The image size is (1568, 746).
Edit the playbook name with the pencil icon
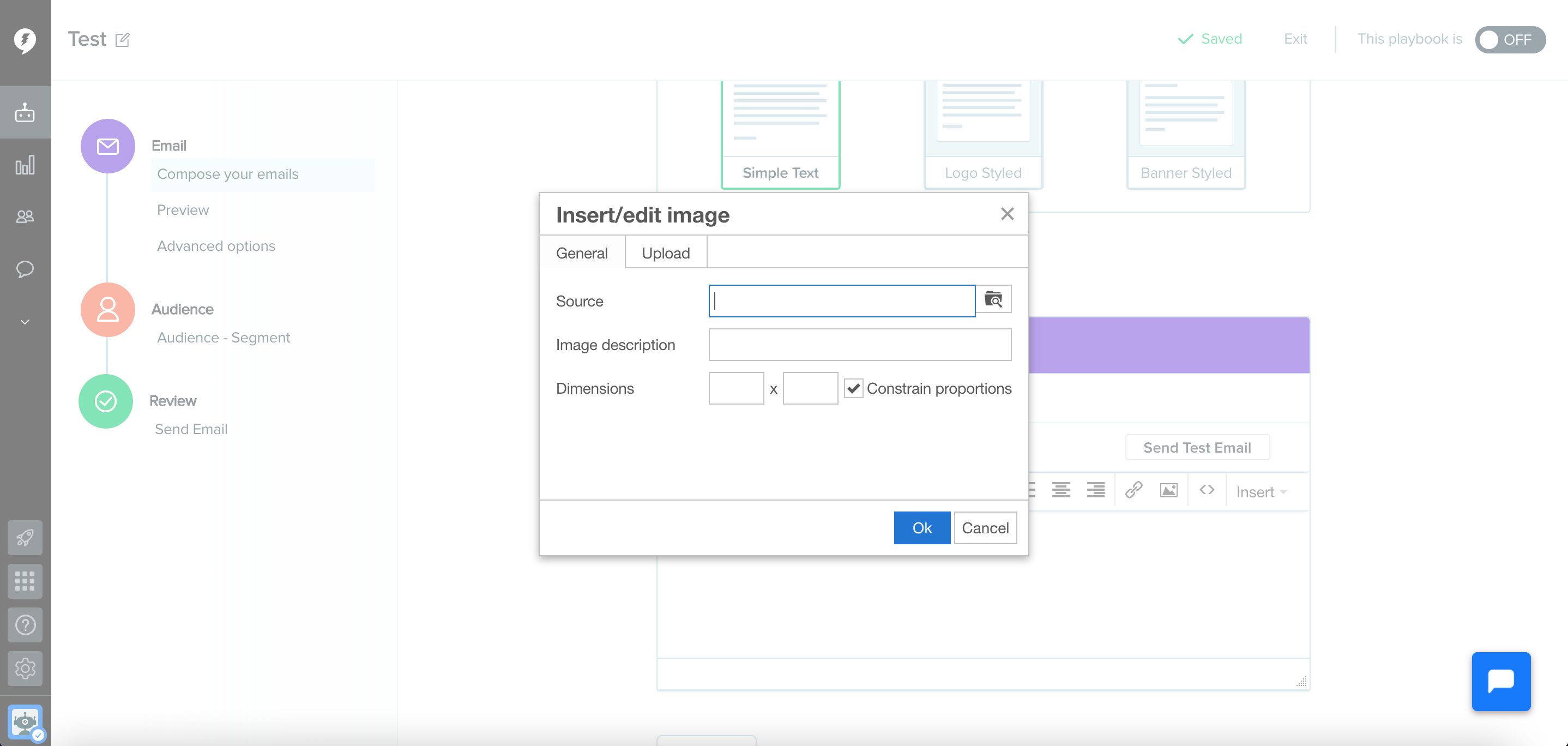(122, 40)
